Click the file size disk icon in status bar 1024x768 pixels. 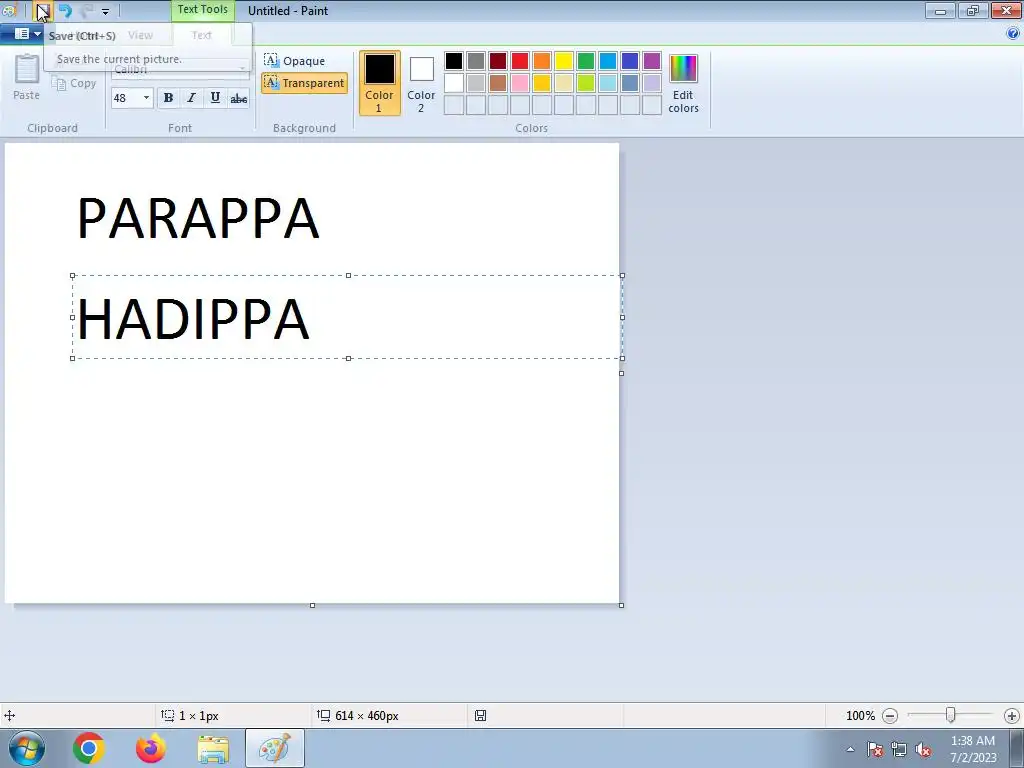[480, 716]
